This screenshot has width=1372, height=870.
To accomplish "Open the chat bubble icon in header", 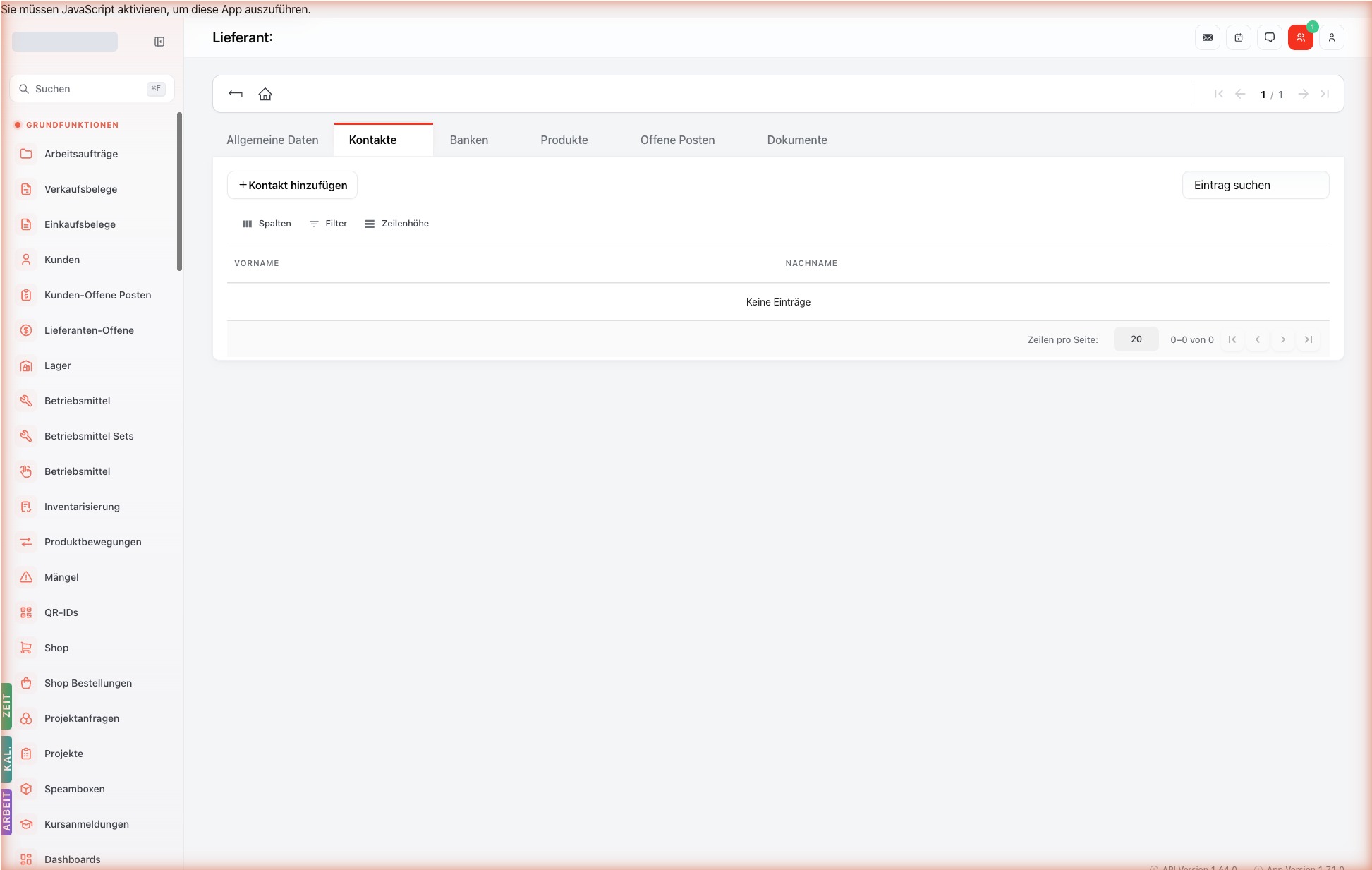I will point(1270,37).
